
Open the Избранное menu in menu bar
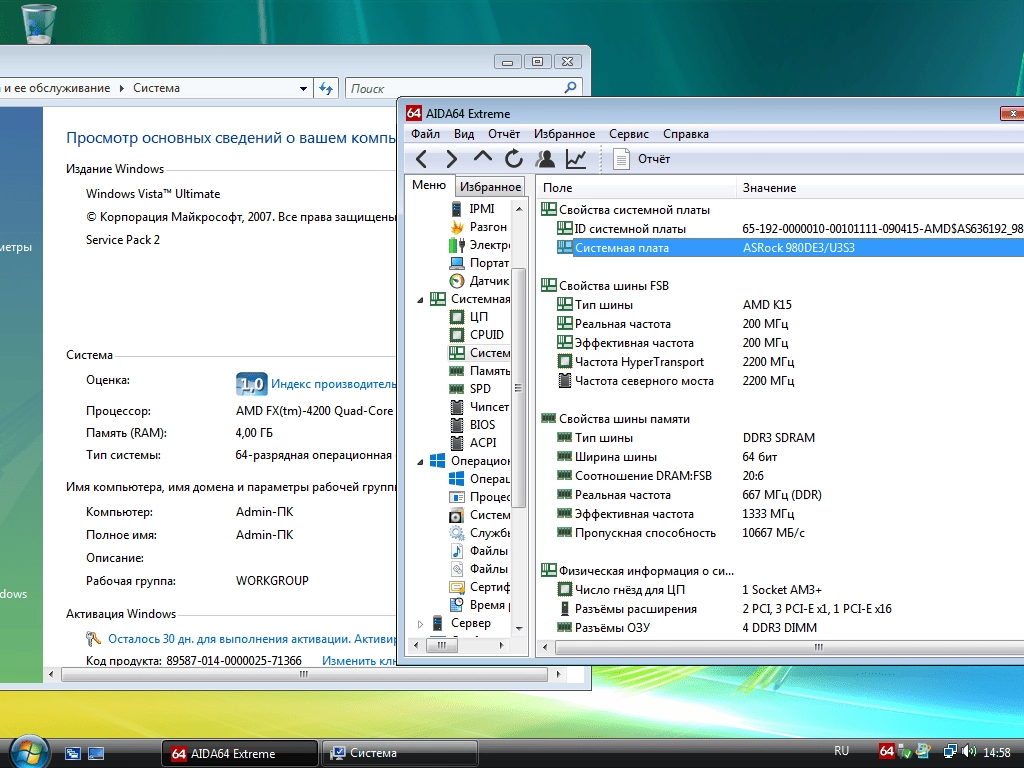[x=564, y=134]
